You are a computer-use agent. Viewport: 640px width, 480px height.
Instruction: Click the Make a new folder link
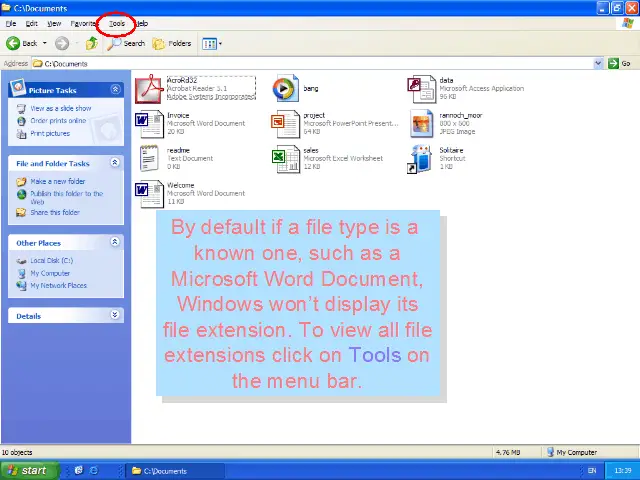point(57,181)
